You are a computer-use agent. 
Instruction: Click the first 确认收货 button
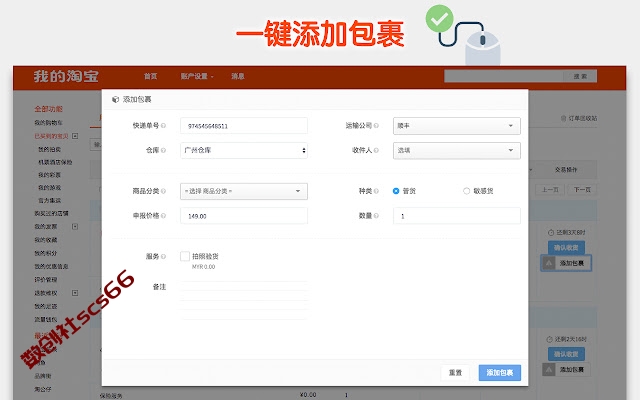click(x=566, y=247)
